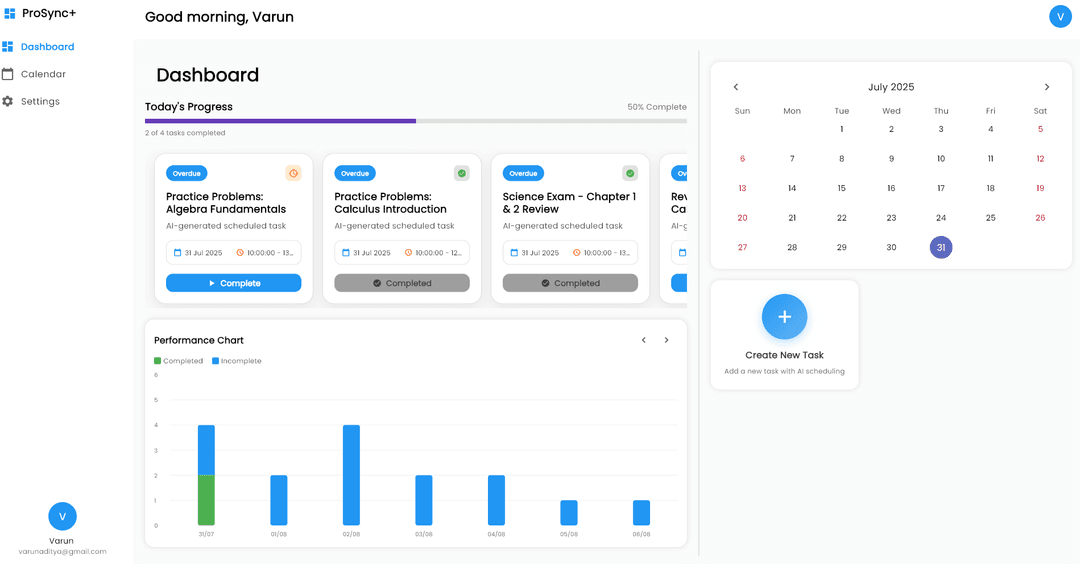Viewport: 1080px width, 564px height.
Task: Click the ProSync+ logo icon
Action: click(9, 14)
